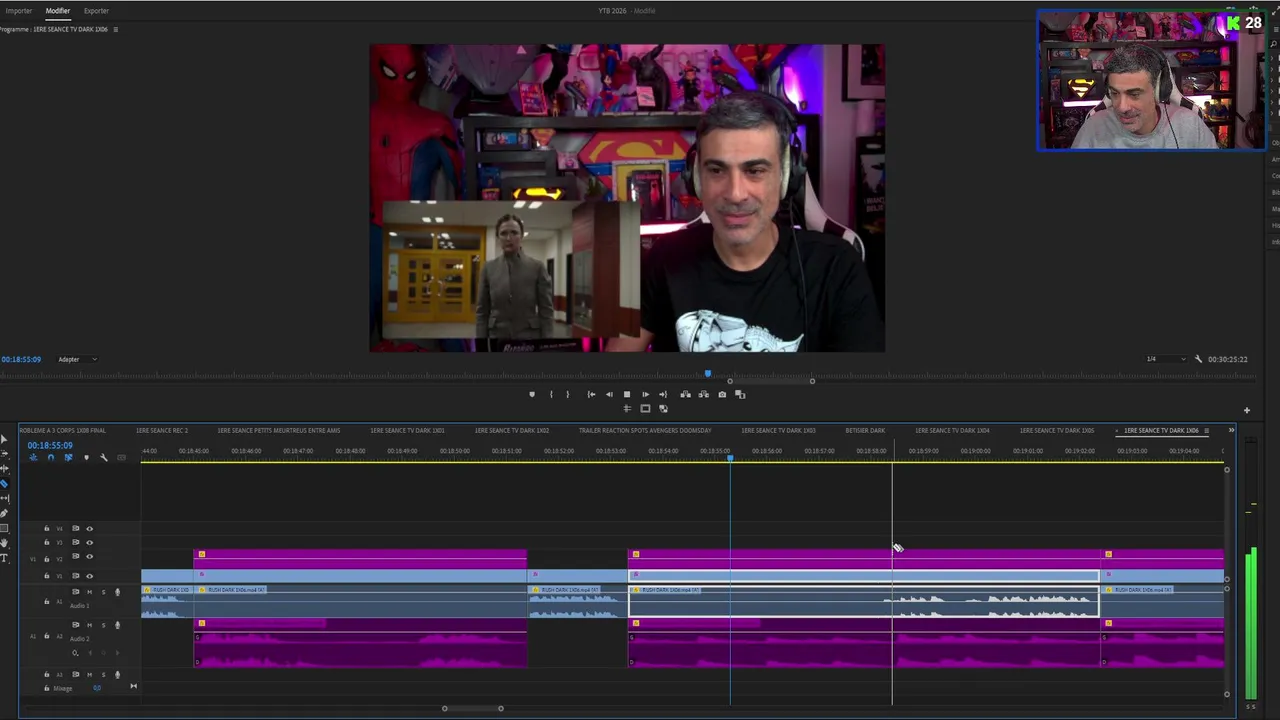
Task: Select the Rectangle tool
Action: pos(4,528)
